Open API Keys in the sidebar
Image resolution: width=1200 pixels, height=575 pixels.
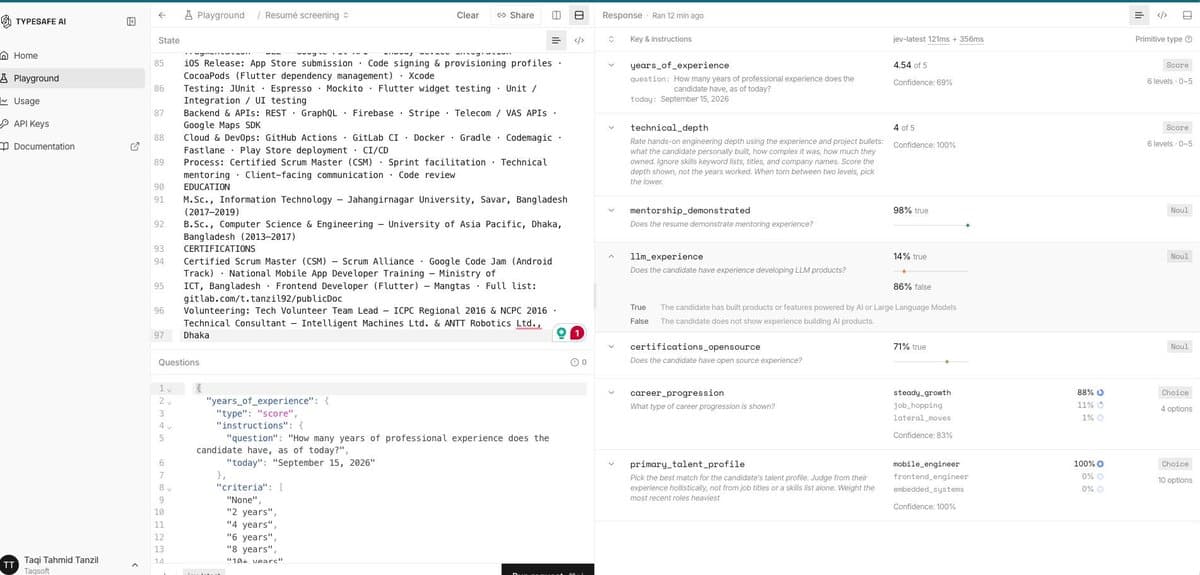point(72,124)
